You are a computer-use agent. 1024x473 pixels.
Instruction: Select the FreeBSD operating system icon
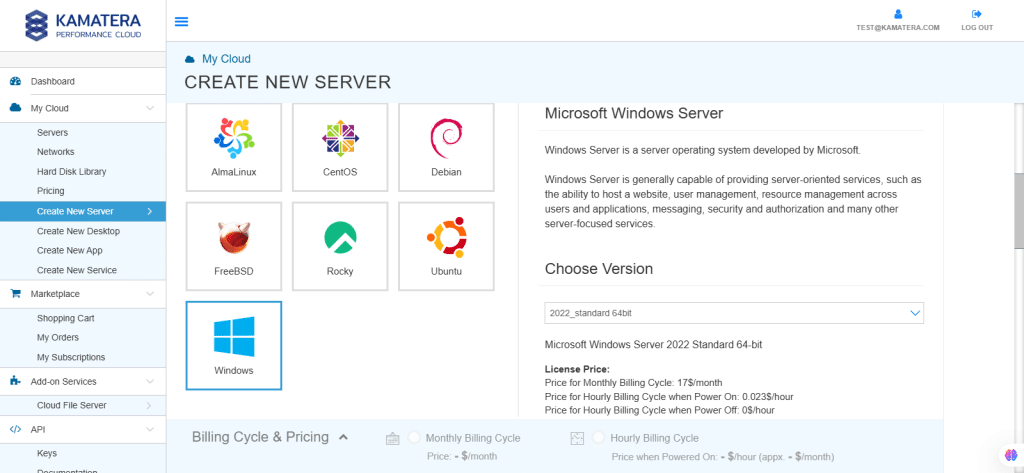234,237
